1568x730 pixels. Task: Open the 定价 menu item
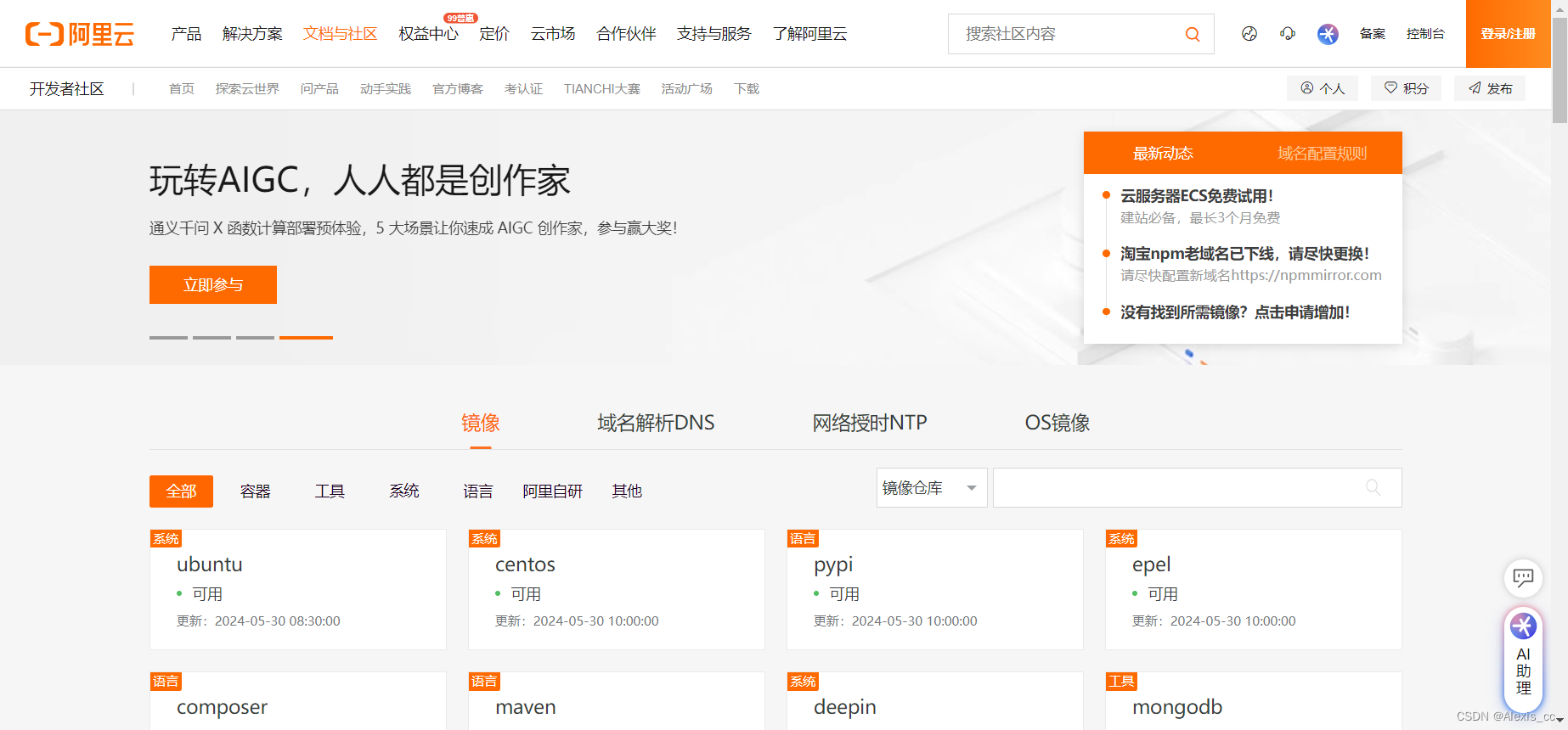coord(494,34)
